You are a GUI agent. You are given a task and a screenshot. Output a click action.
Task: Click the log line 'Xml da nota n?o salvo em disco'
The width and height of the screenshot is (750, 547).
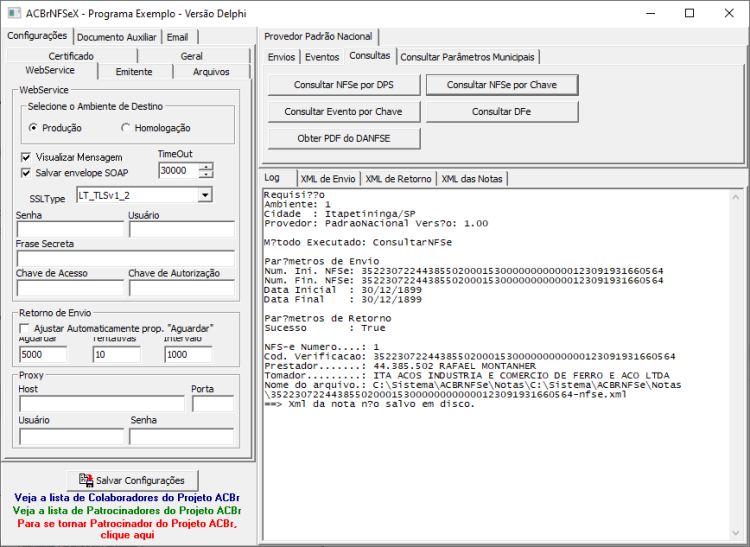[369, 404]
